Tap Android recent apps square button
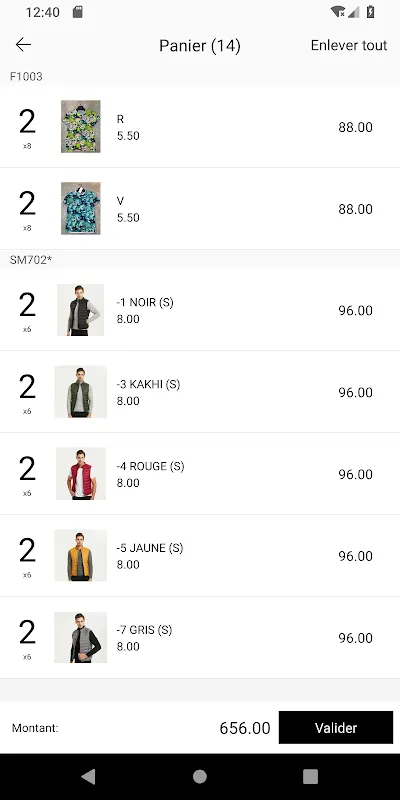The height and width of the screenshot is (800, 400). click(x=310, y=777)
